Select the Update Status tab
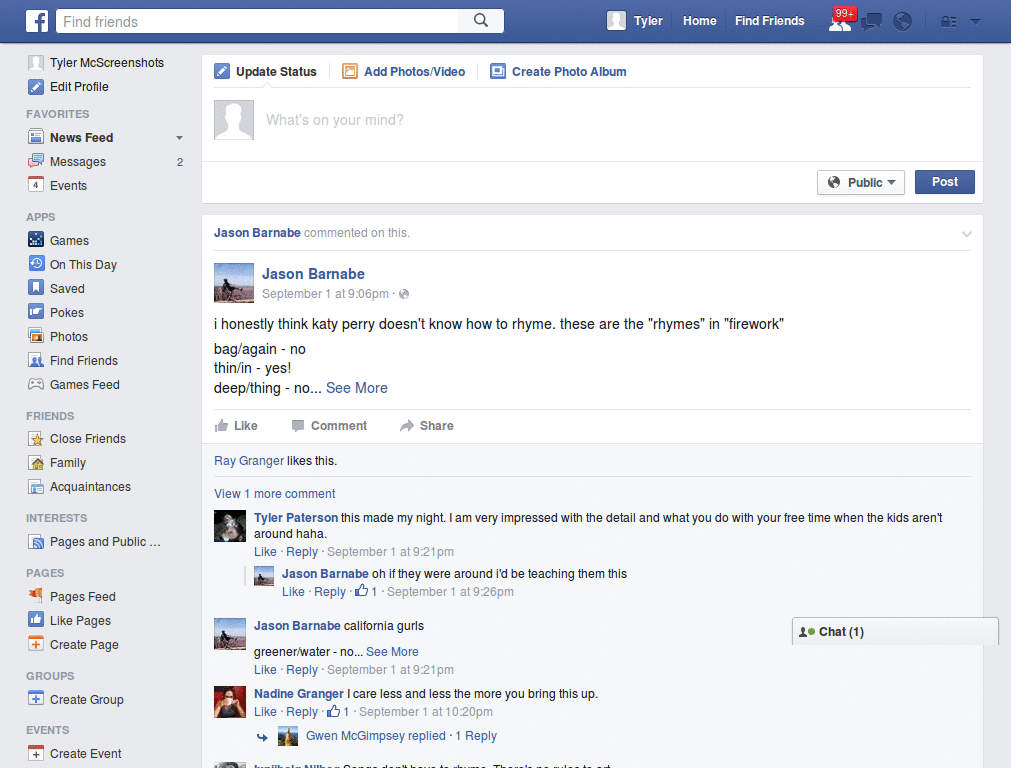 [x=265, y=72]
